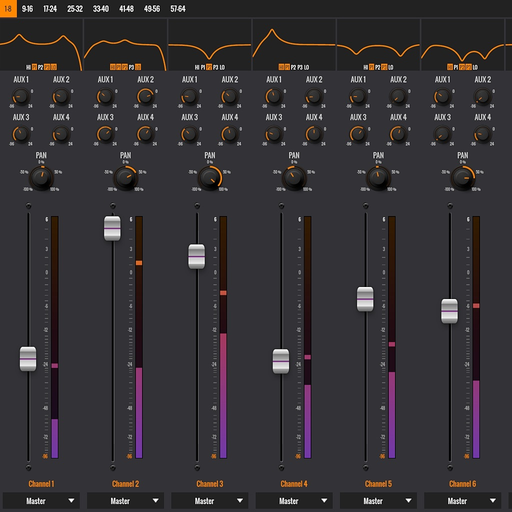Image resolution: width=512 pixels, height=512 pixels.
Task: Open the 25-32 channel bank tab
Action: point(75,8)
